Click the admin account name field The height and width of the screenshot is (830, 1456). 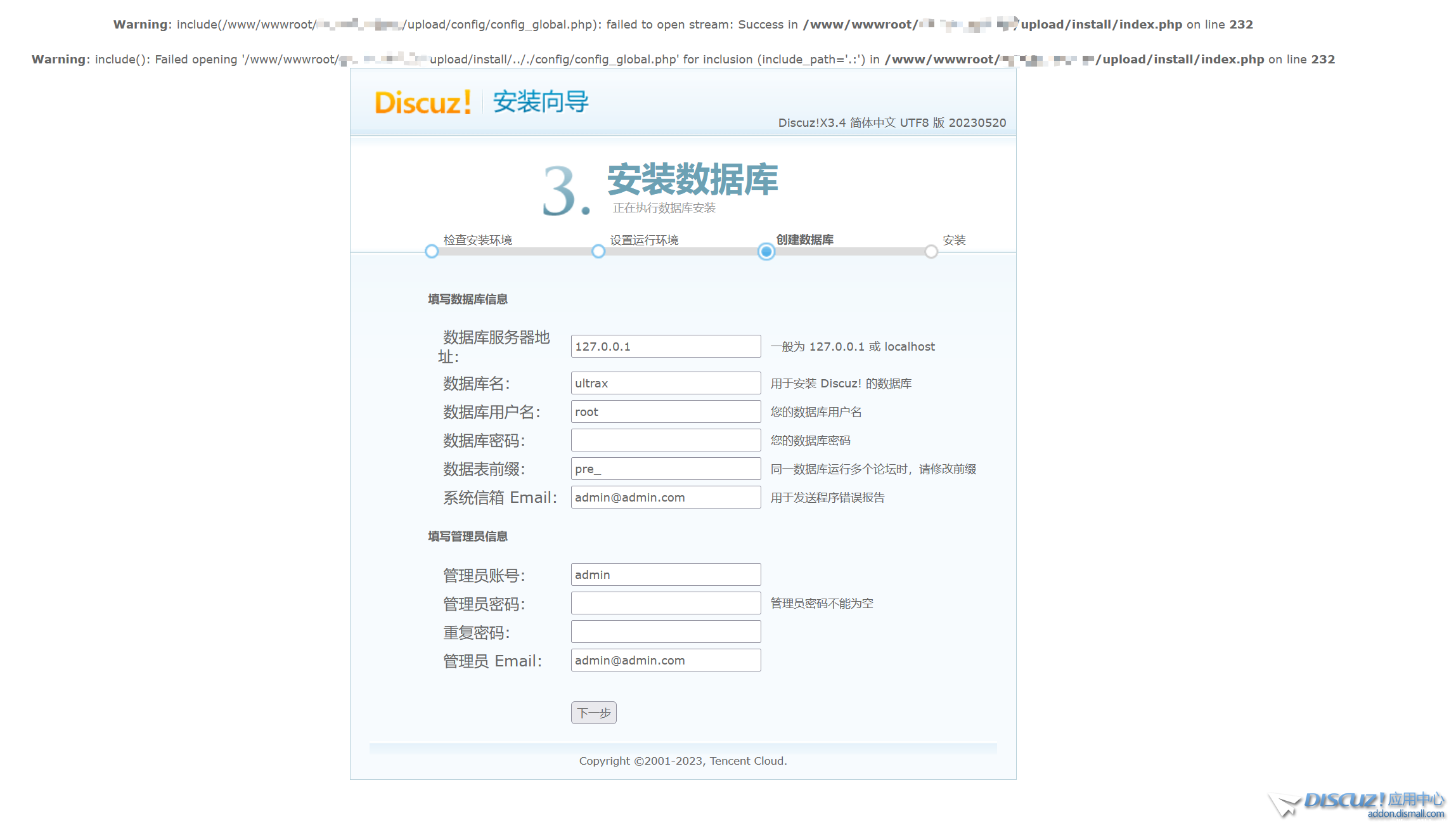click(666, 574)
